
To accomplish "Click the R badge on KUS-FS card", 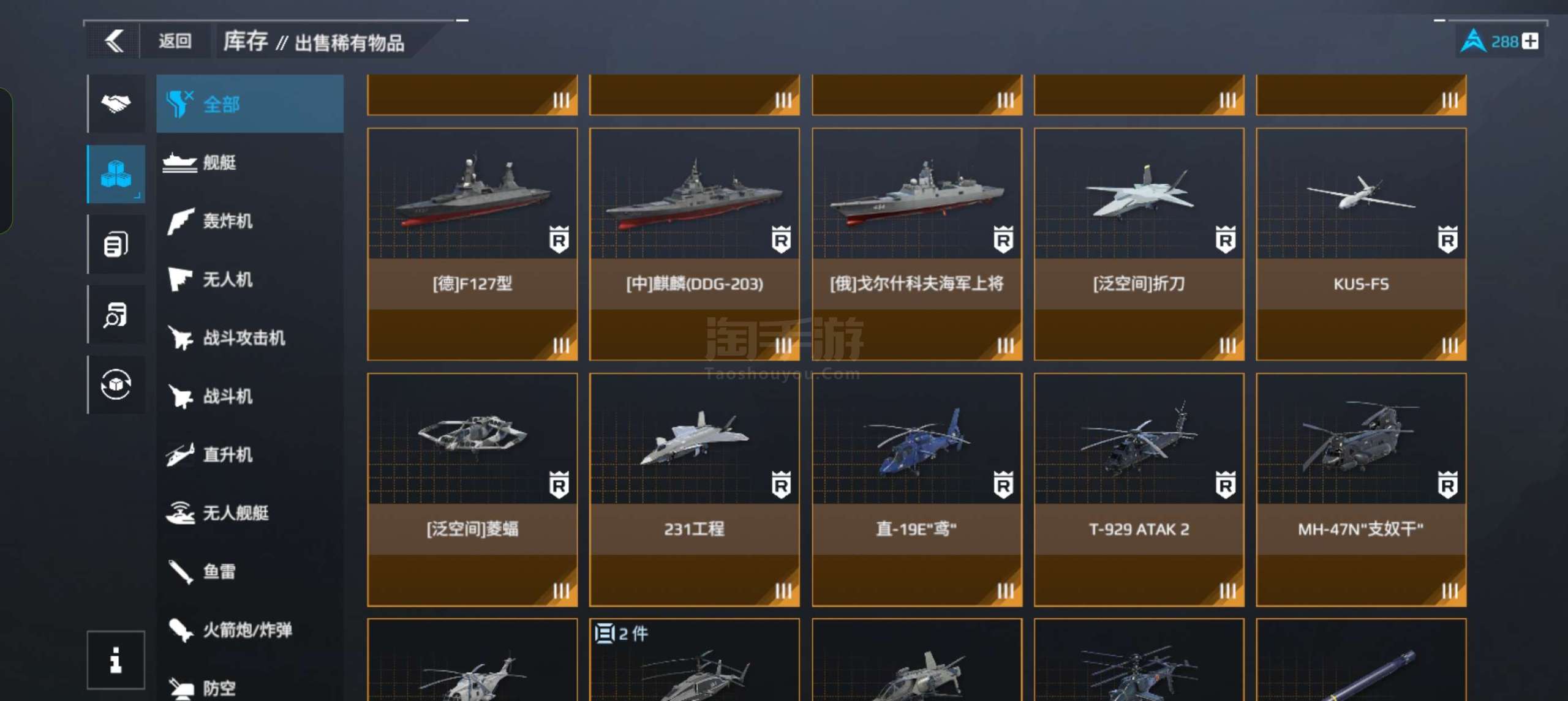I will (x=1447, y=239).
